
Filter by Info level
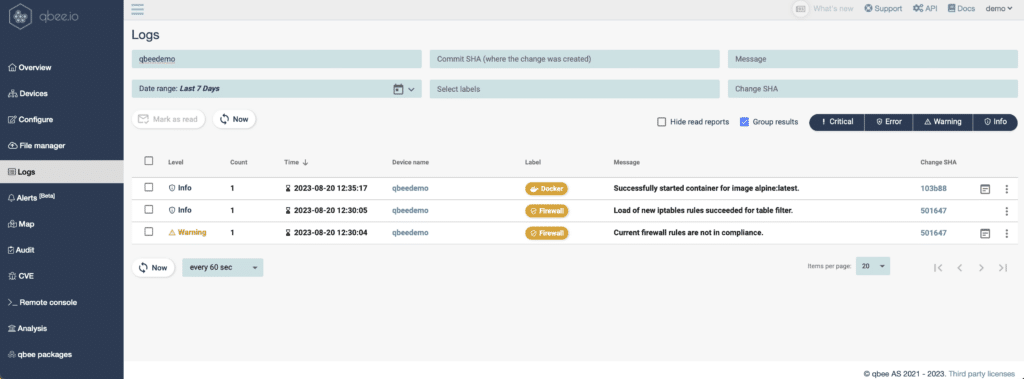pos(995,122)
